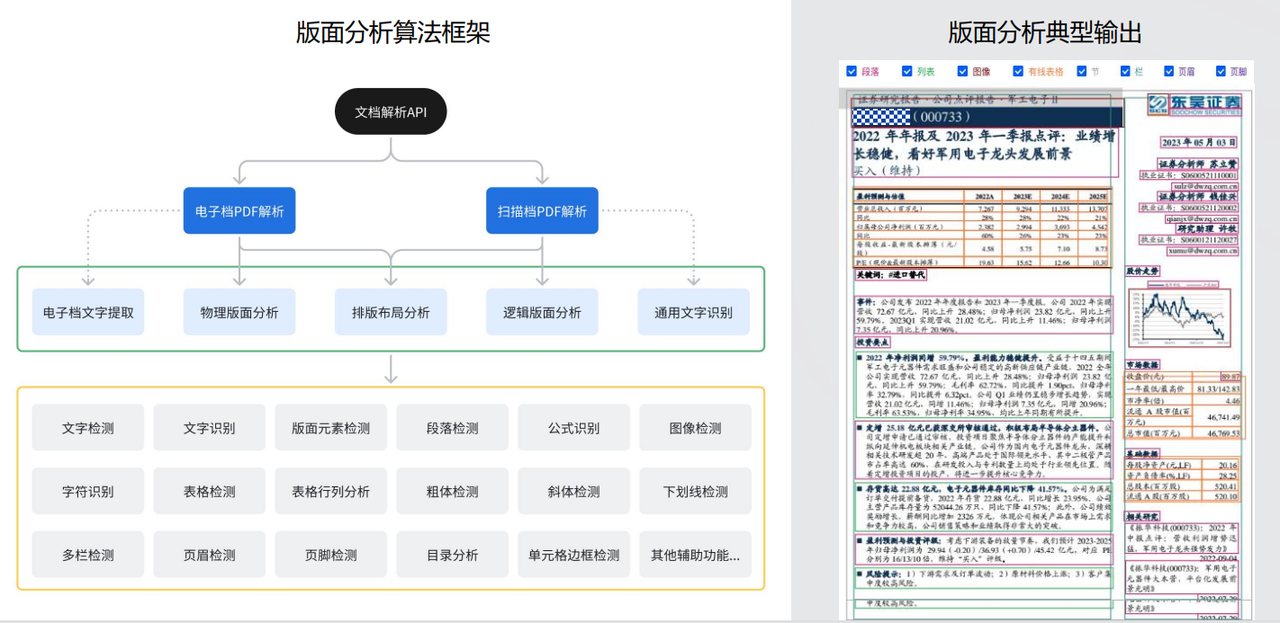Disable the 节 checkbox
This screenshot has height=623, width=1280.
[1082, 71]
